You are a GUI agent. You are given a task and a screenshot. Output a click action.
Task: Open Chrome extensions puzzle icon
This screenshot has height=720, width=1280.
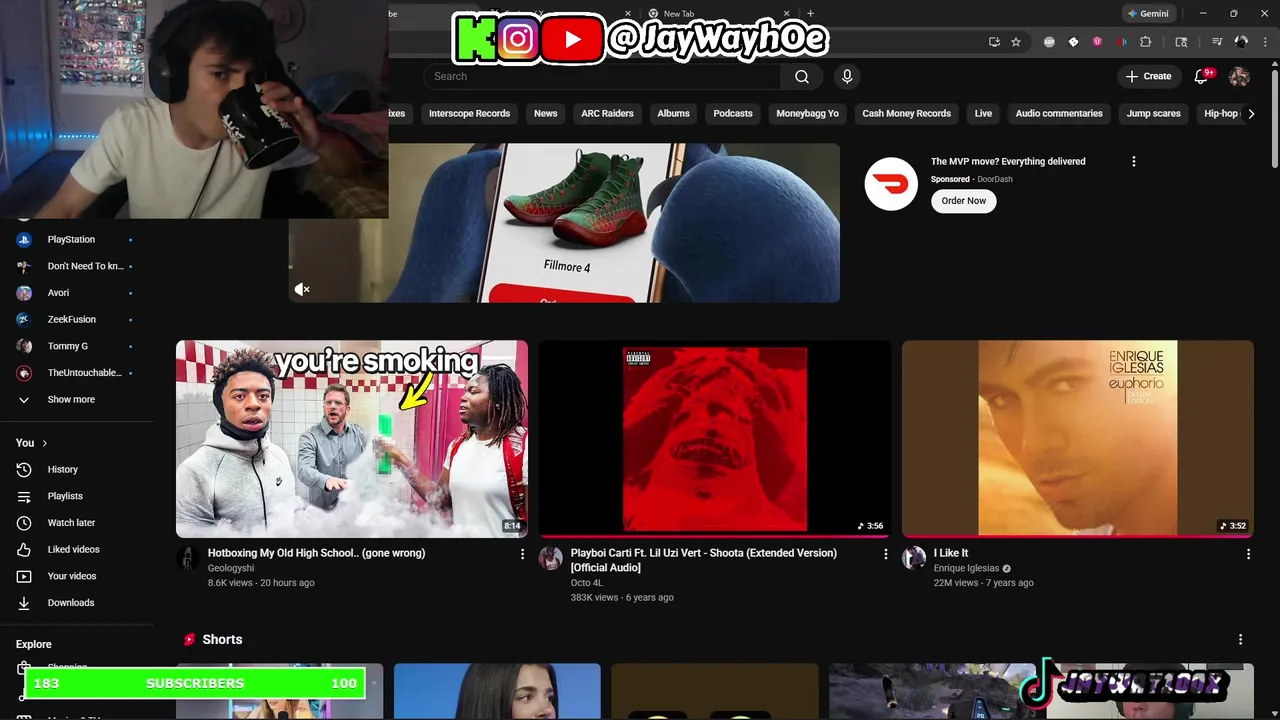click(x=1146, y=42)
